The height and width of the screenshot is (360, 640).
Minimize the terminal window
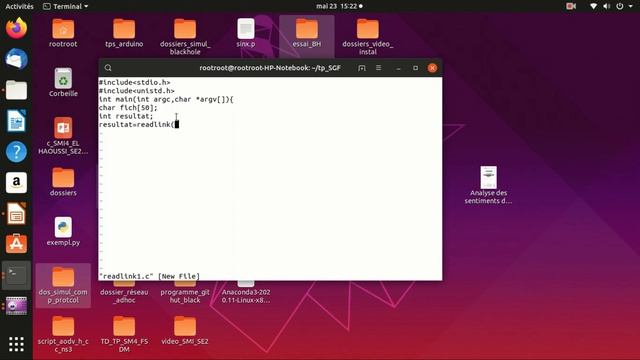398,68
